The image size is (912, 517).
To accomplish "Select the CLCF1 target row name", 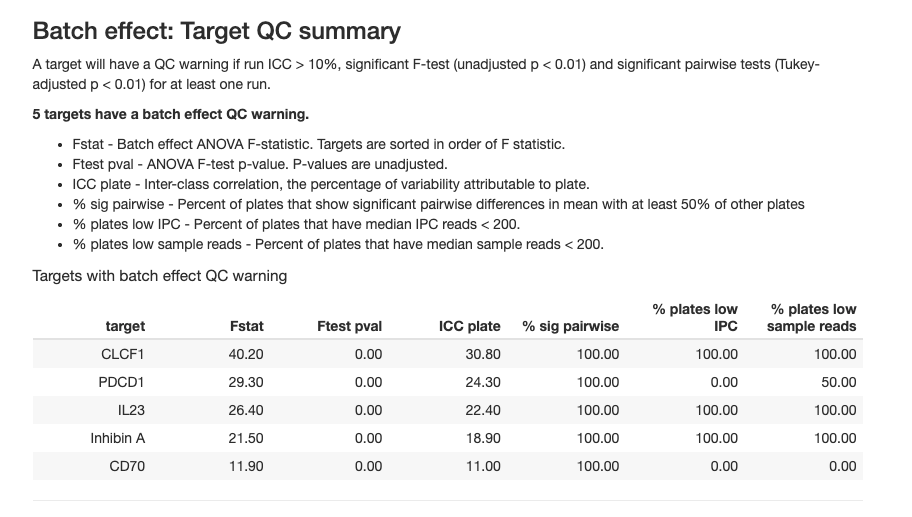I will tap(123, 354).
